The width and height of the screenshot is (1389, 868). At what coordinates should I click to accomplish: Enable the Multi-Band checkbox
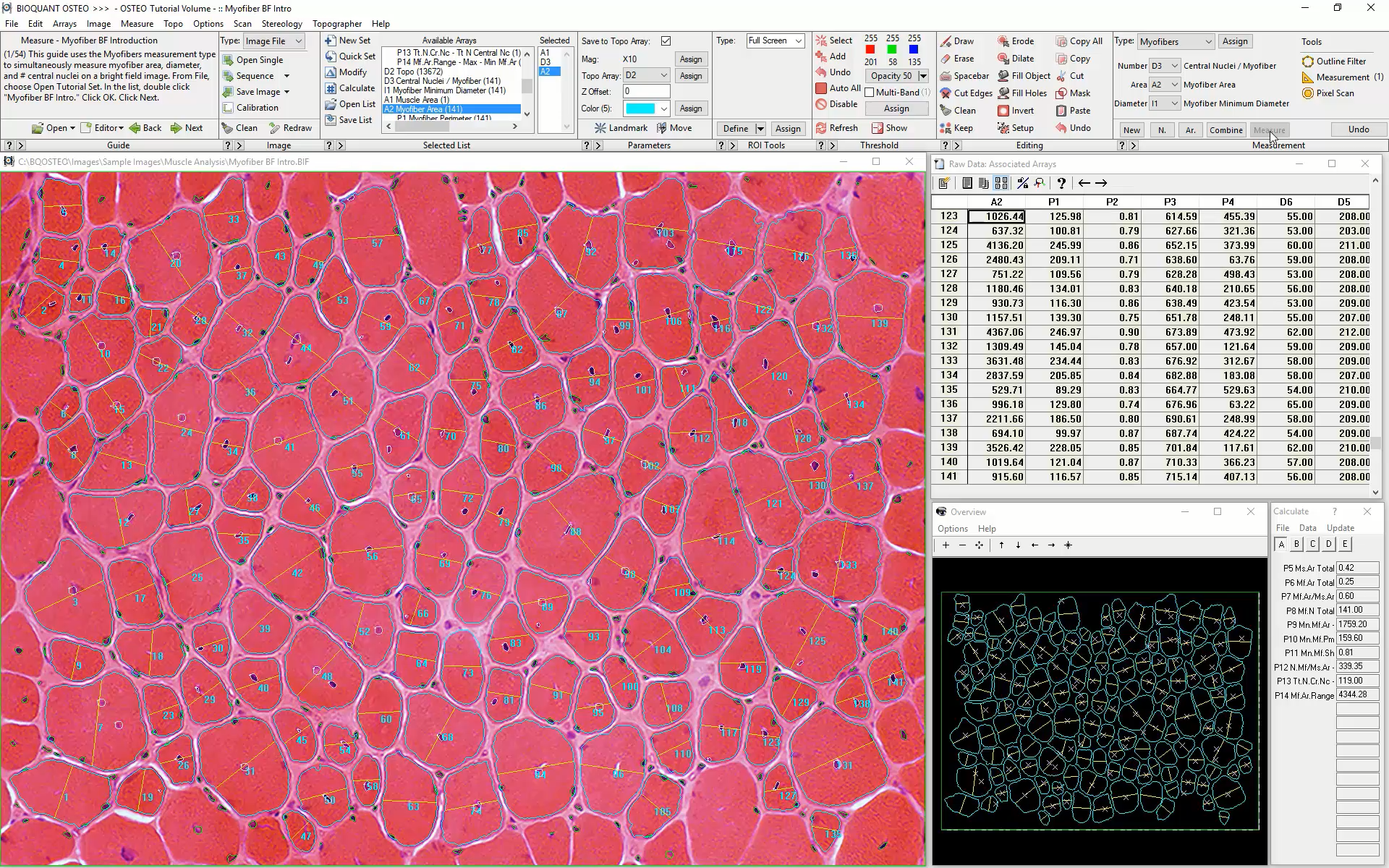[870, 93]
